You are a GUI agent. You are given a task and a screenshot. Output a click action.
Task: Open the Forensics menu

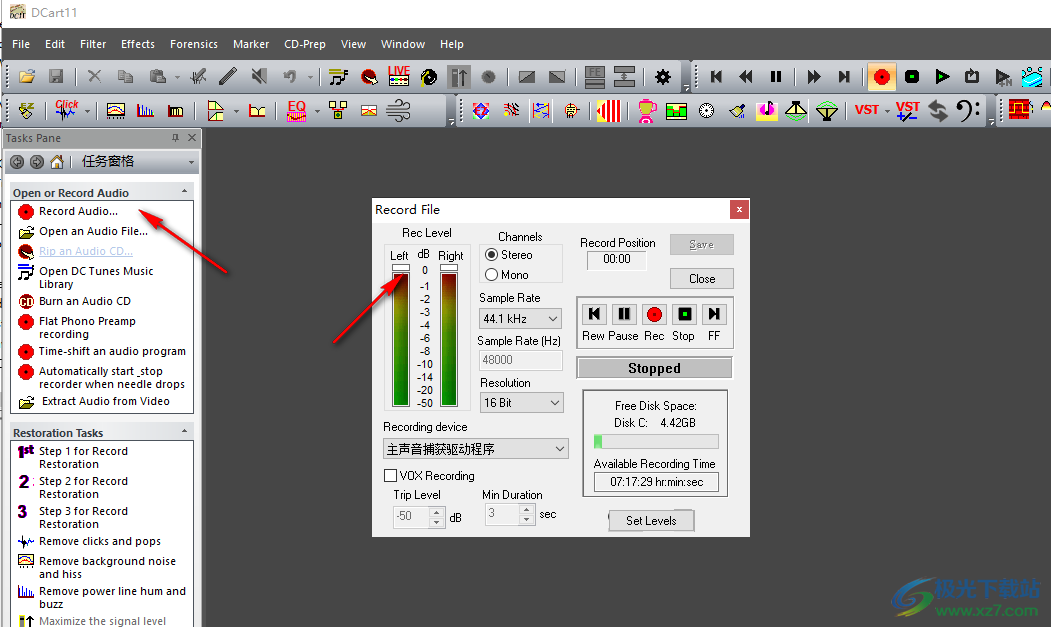coord(194,44)
